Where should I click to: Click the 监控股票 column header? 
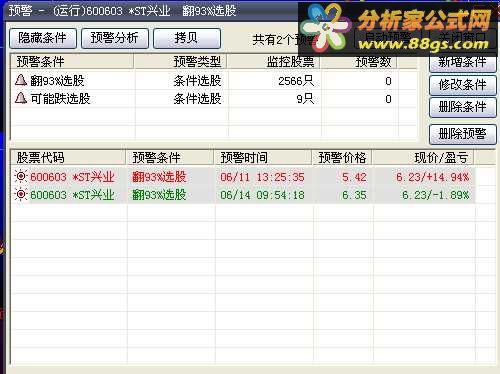coord(274,62)
